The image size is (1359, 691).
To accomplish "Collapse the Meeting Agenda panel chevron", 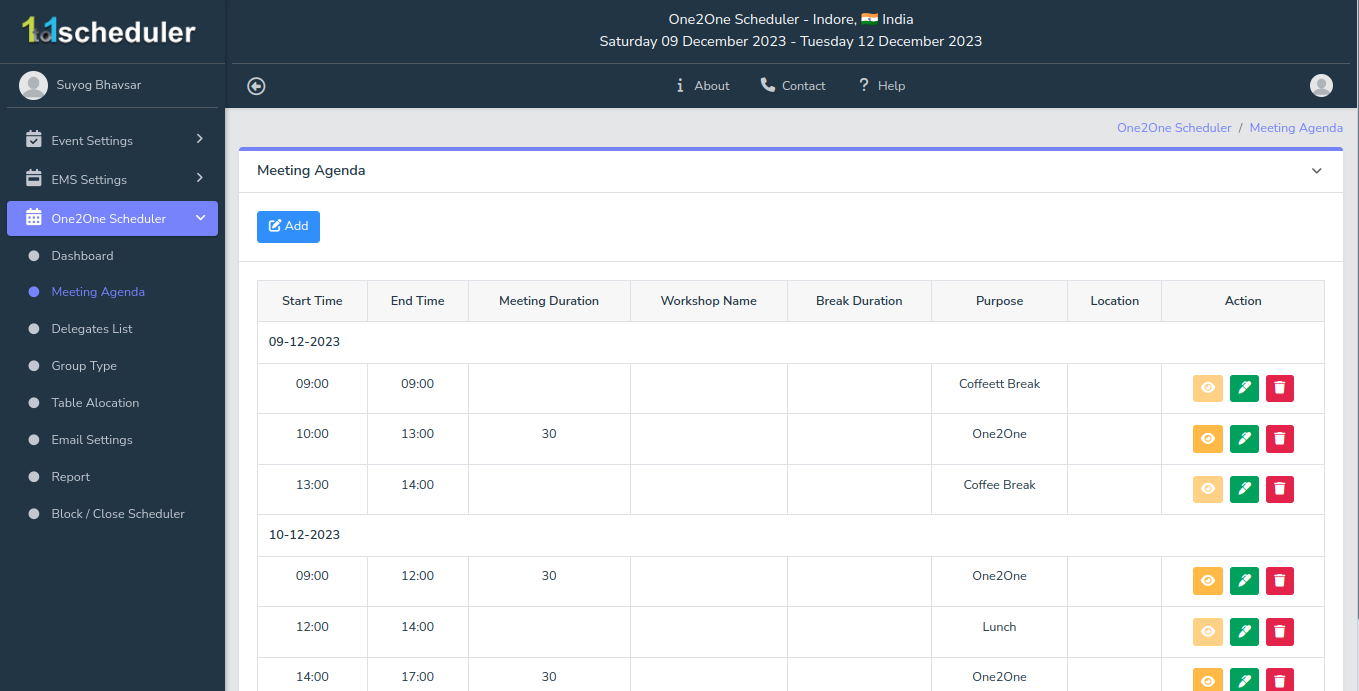I will [1316, 171].
